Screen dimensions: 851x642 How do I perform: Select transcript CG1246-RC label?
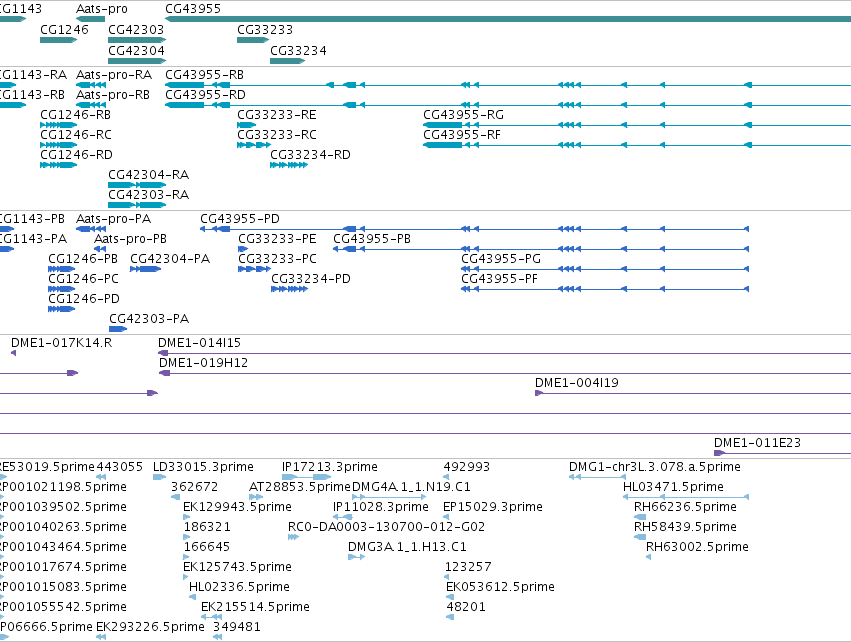click(76, 134)
